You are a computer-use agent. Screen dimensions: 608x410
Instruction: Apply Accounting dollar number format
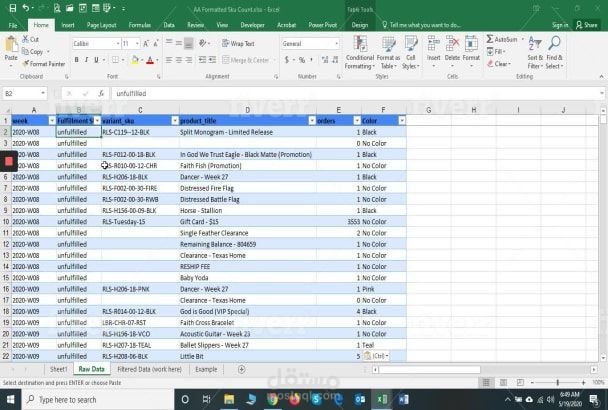click(x=287, y=60)
